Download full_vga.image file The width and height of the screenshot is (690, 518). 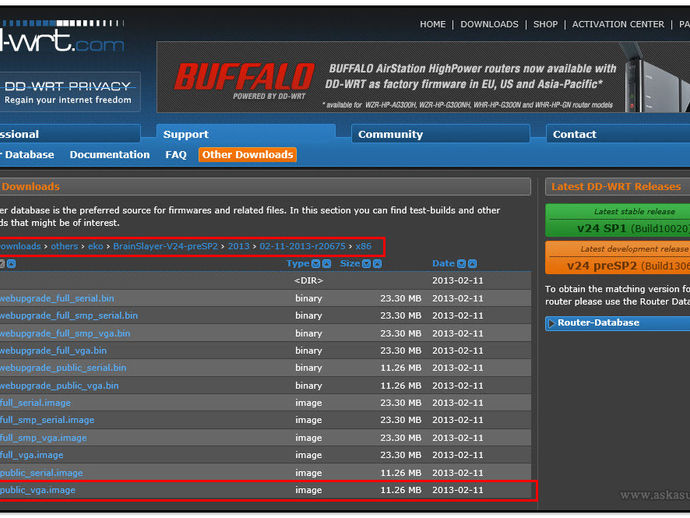pyautogui.click(x=32, y=455)
